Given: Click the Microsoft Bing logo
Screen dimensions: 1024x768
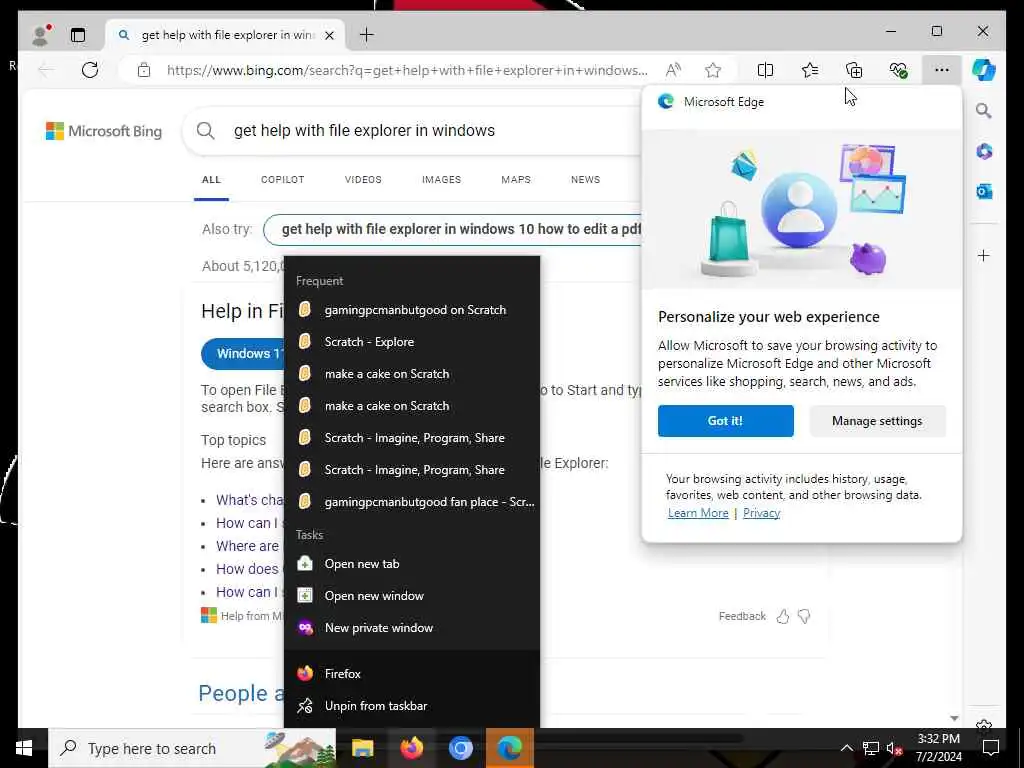Looking at the screenshot, I should click(104, 131).
